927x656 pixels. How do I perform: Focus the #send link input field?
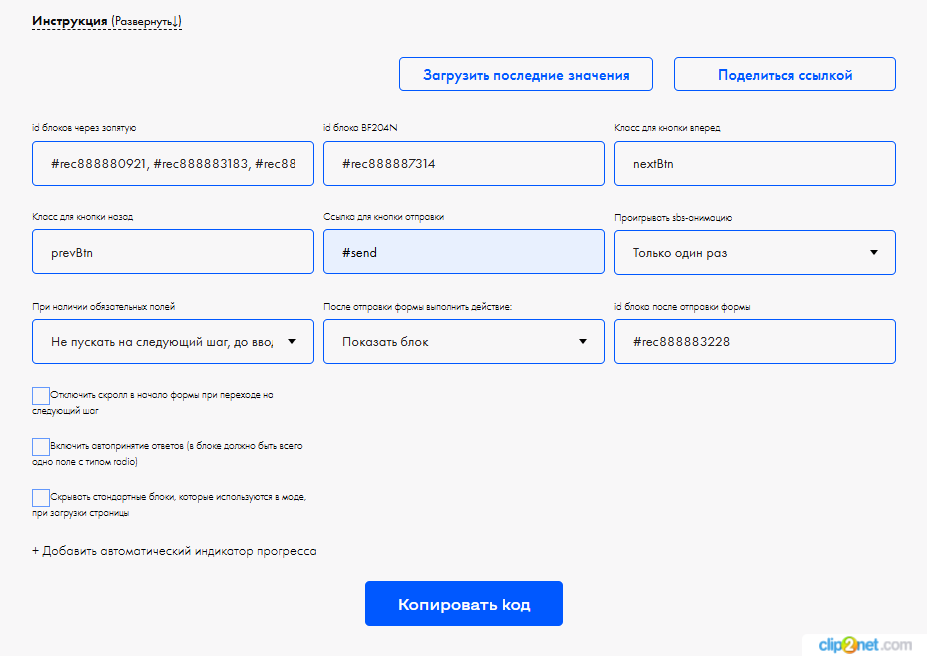coord(463,253)
